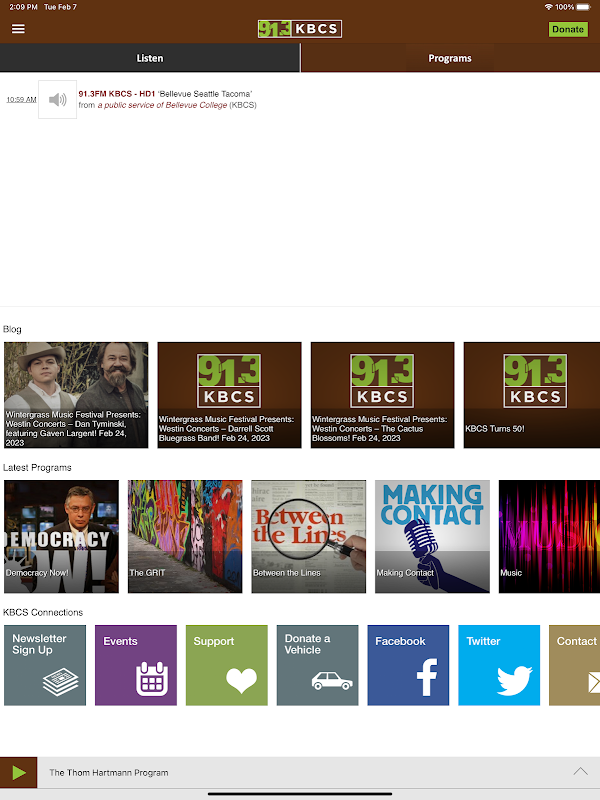Tap the speaker icon for KBCS HD1 stream
600x800 pixels.
click(58, 99)
